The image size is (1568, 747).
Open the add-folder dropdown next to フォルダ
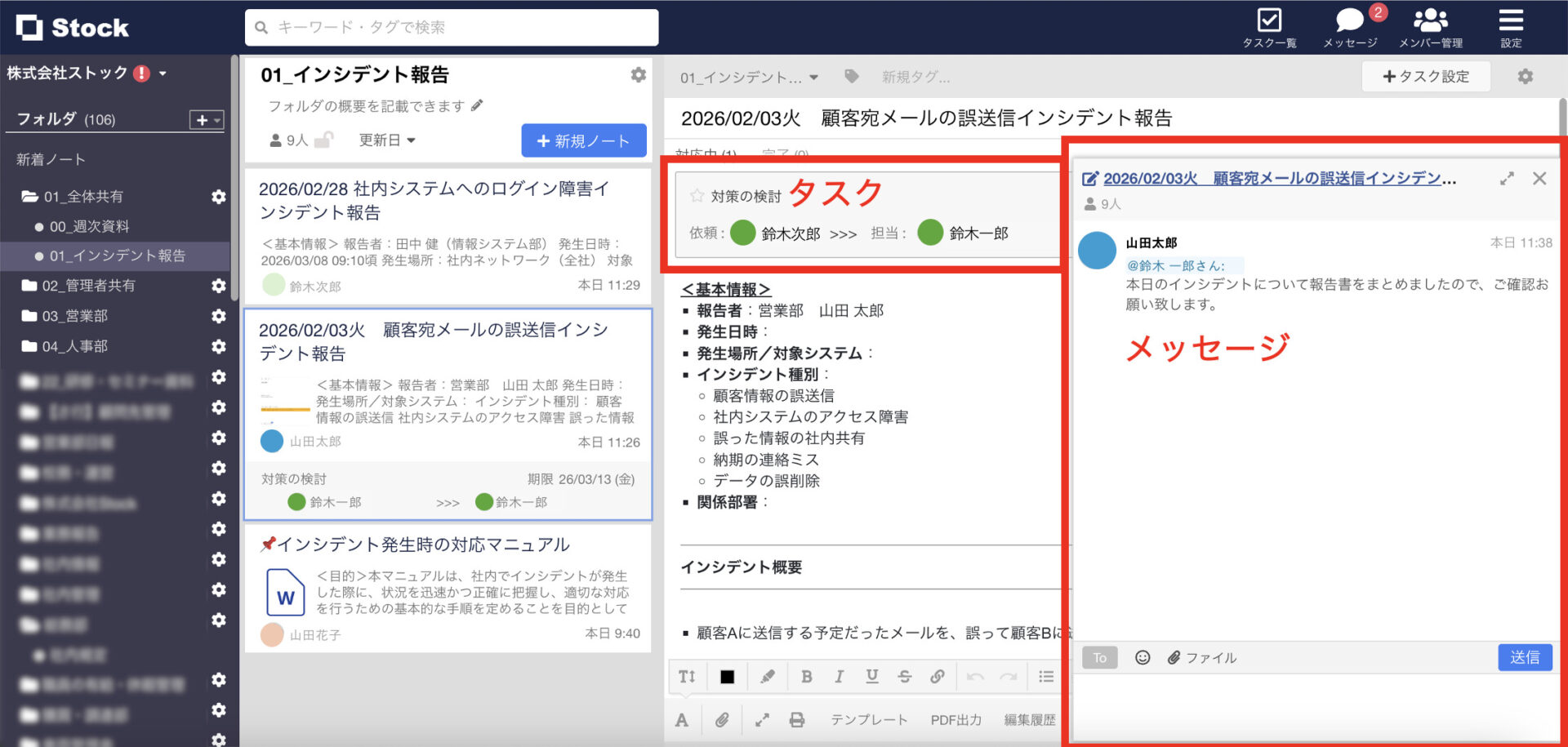tap(205, 119)
